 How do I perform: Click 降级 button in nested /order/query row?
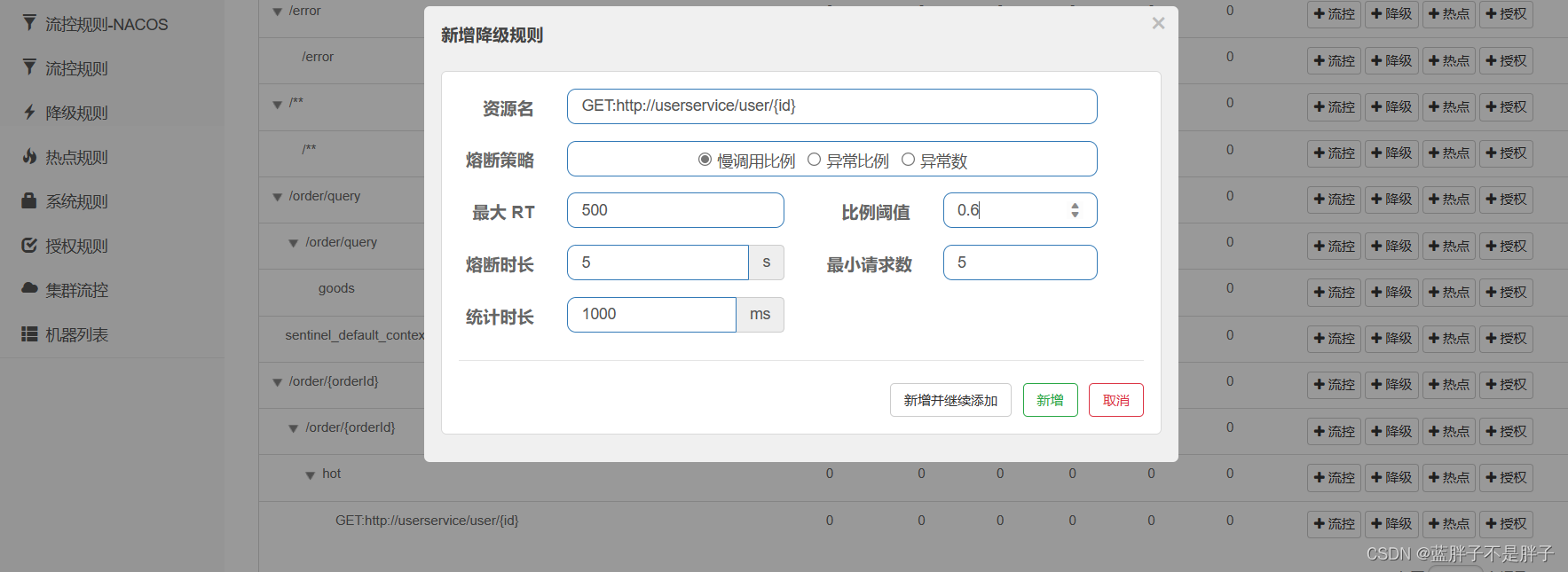coord(1391,246)
